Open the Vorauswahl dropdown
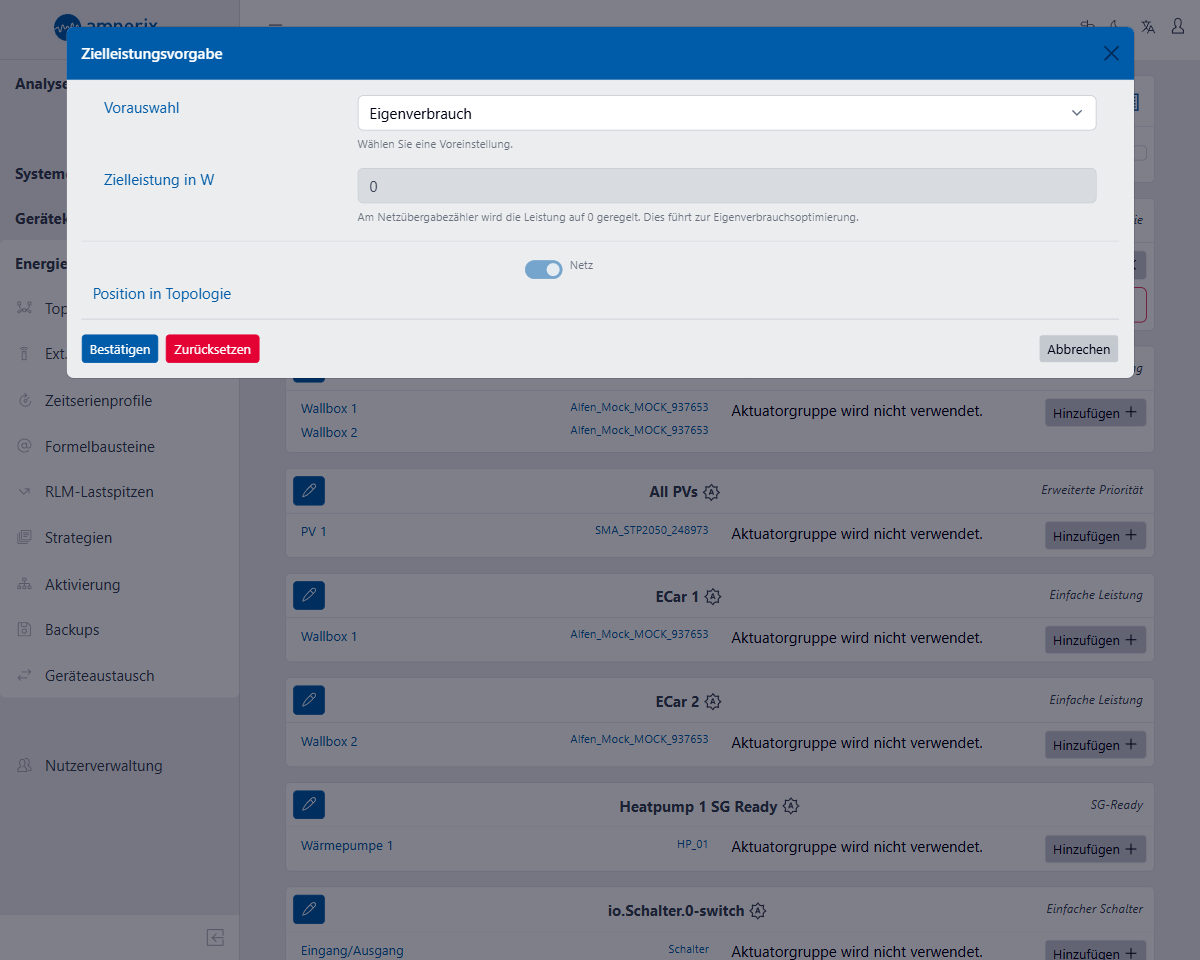 [726, 113]
